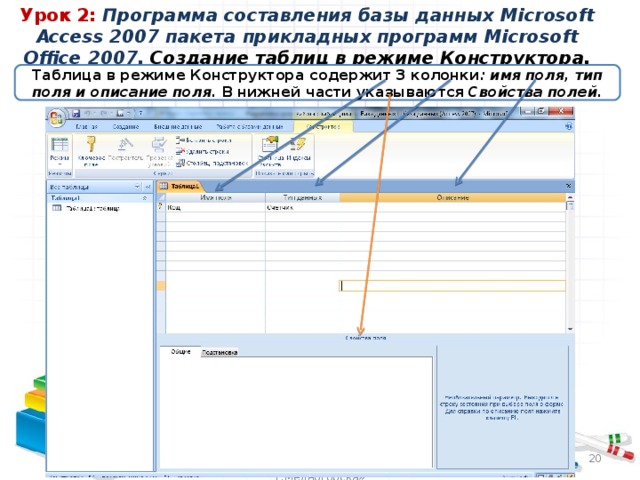Screen dimensions: 640x480
Task: Click the Undo arrow in quick access toolbar
Action: (x=87, y=113)
